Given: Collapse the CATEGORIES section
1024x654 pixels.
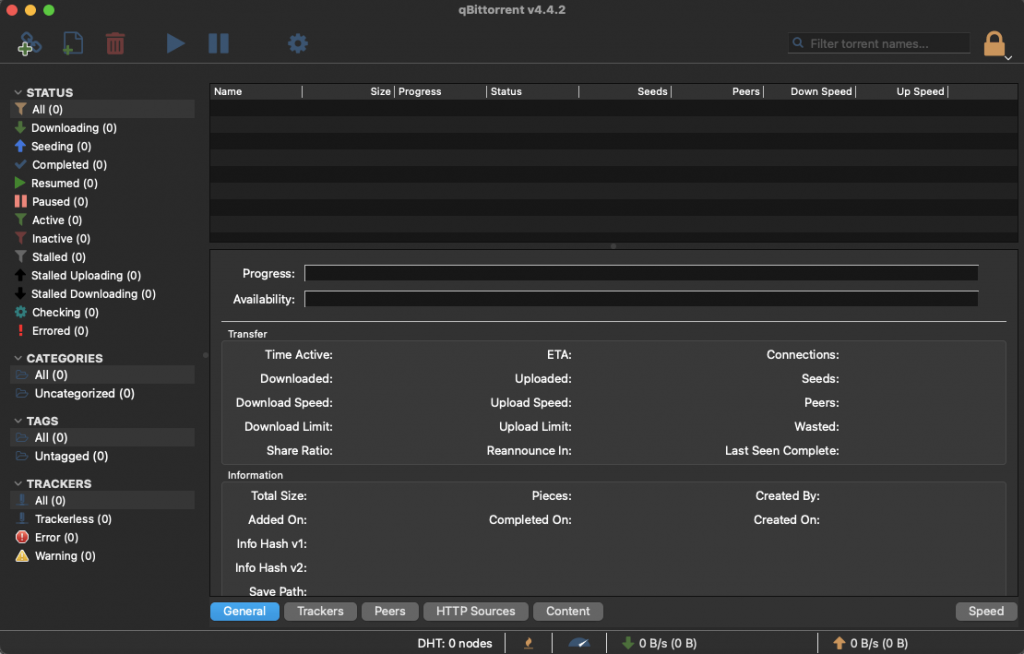Looking at the screenshot, I should (x=18, y=358).
